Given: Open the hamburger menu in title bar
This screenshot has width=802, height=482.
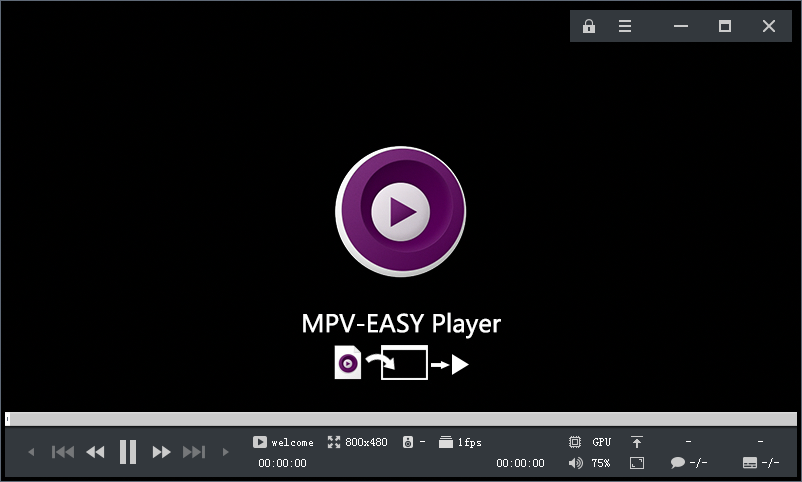Looking at the screenshot, I should [625, 26].
